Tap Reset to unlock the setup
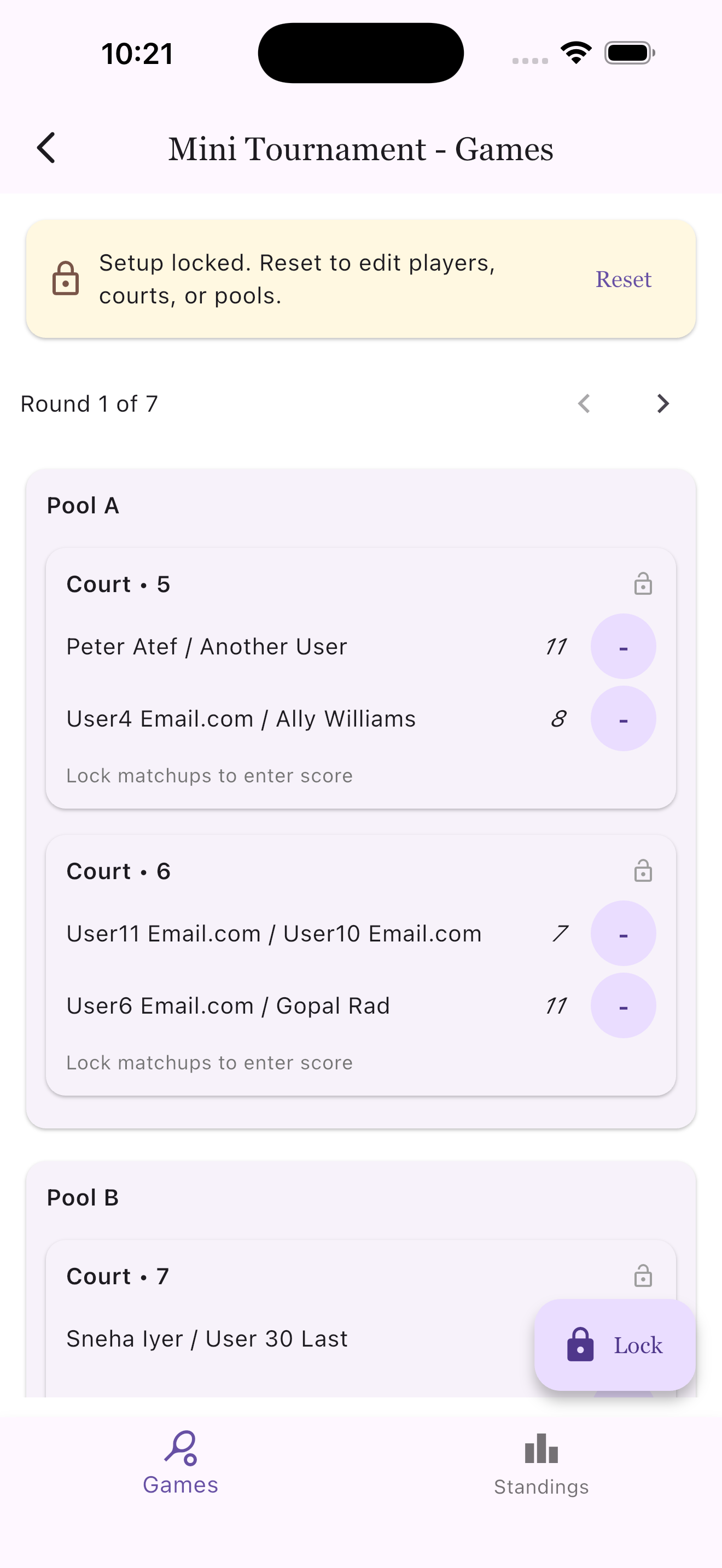The height and width of the screenshot is (1568, 722). point(623,279)
